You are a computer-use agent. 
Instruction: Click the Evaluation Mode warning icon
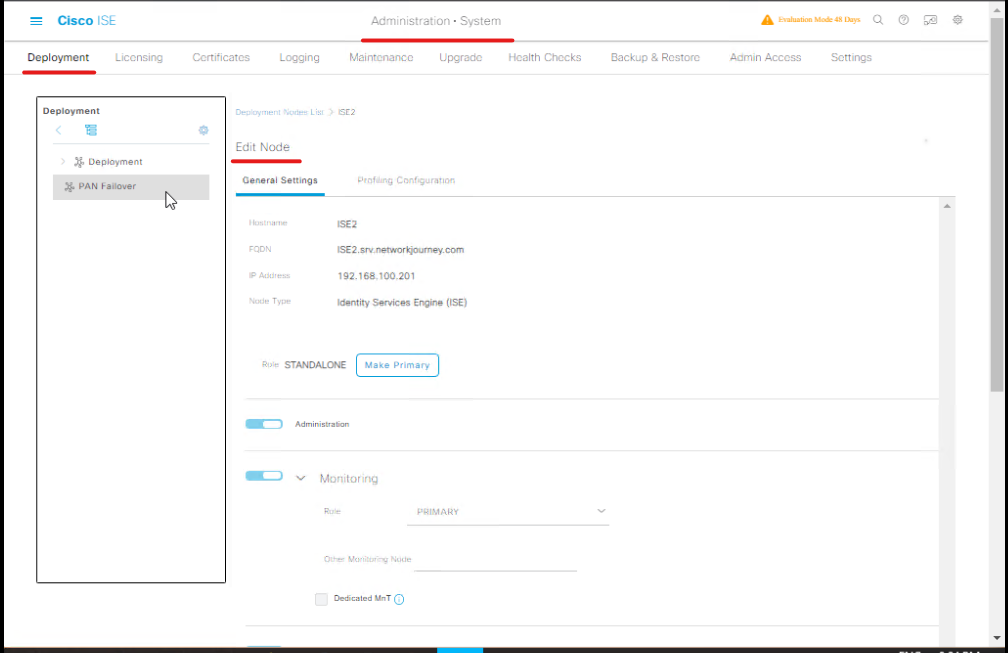(x=767, y=20)
